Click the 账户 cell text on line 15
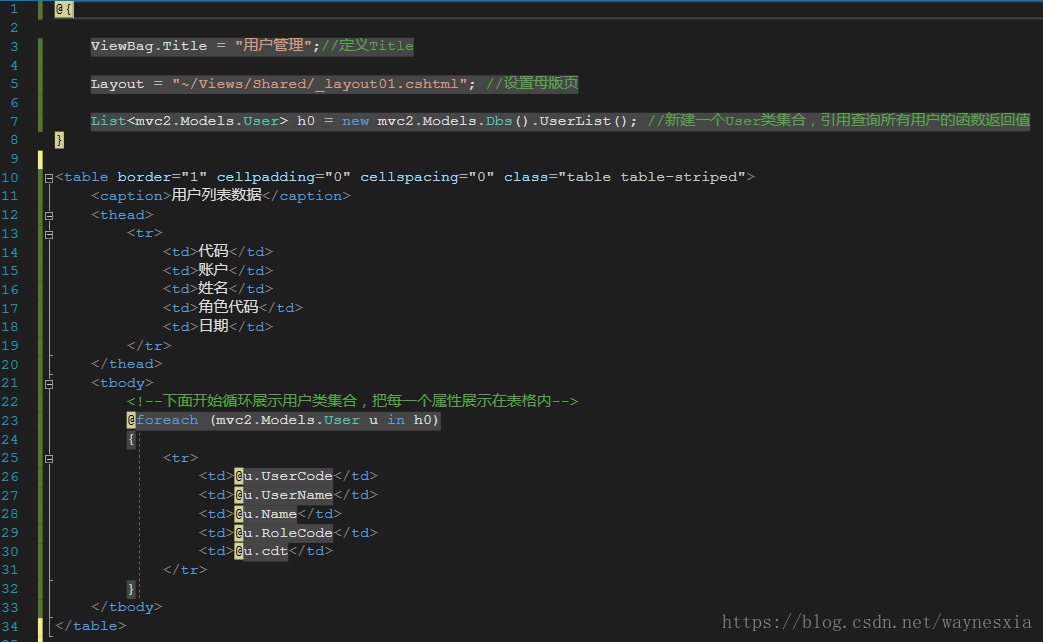Image resolution: width=1043 pixels, height=642 pixels. (214, 269)
